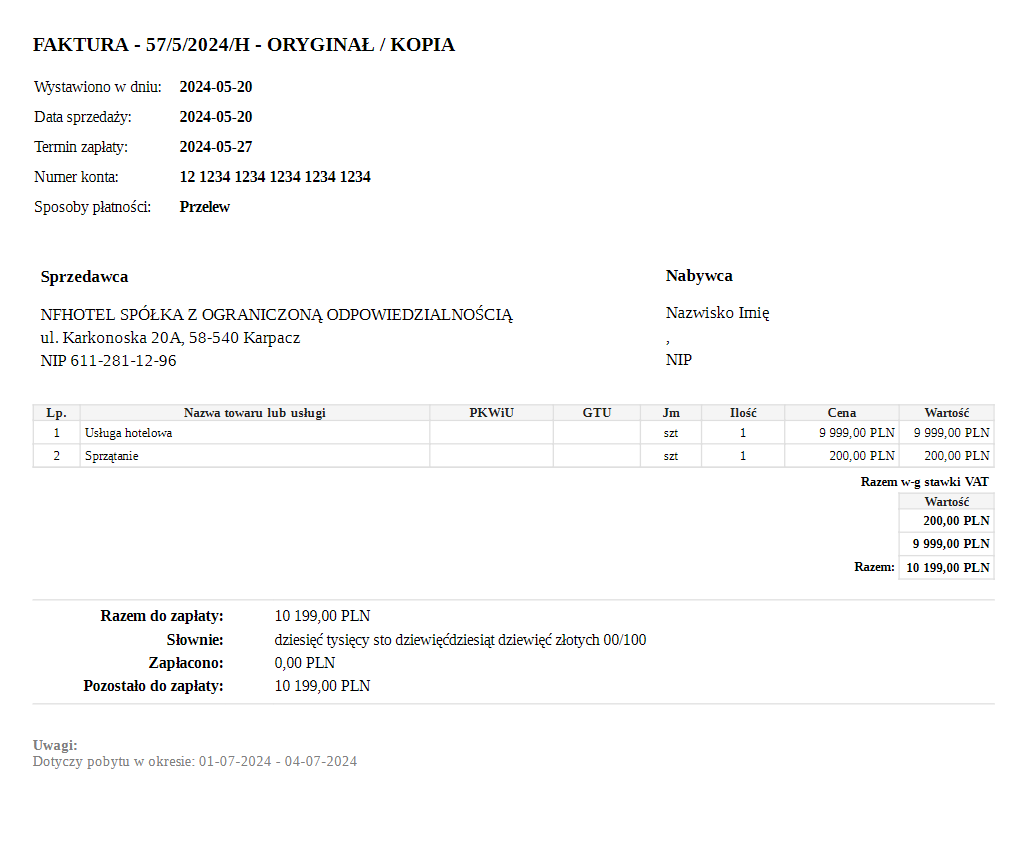Click the PKWiU column header

pos(491,412)
